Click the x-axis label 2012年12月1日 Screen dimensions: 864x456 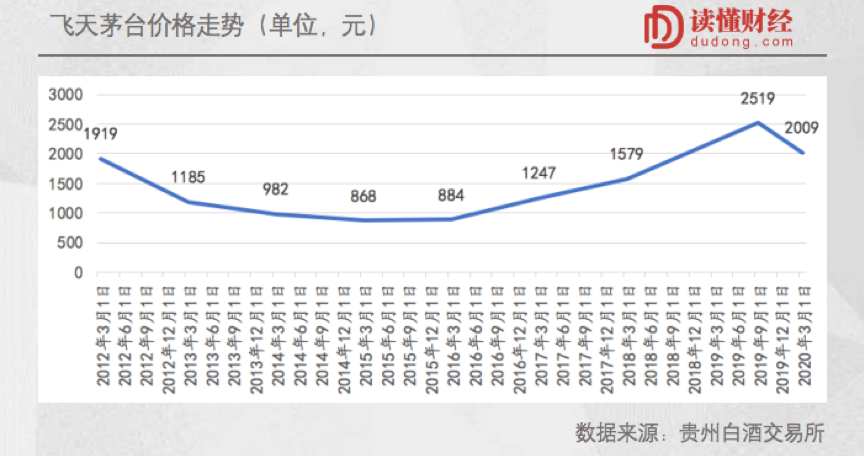pos(169,340)
